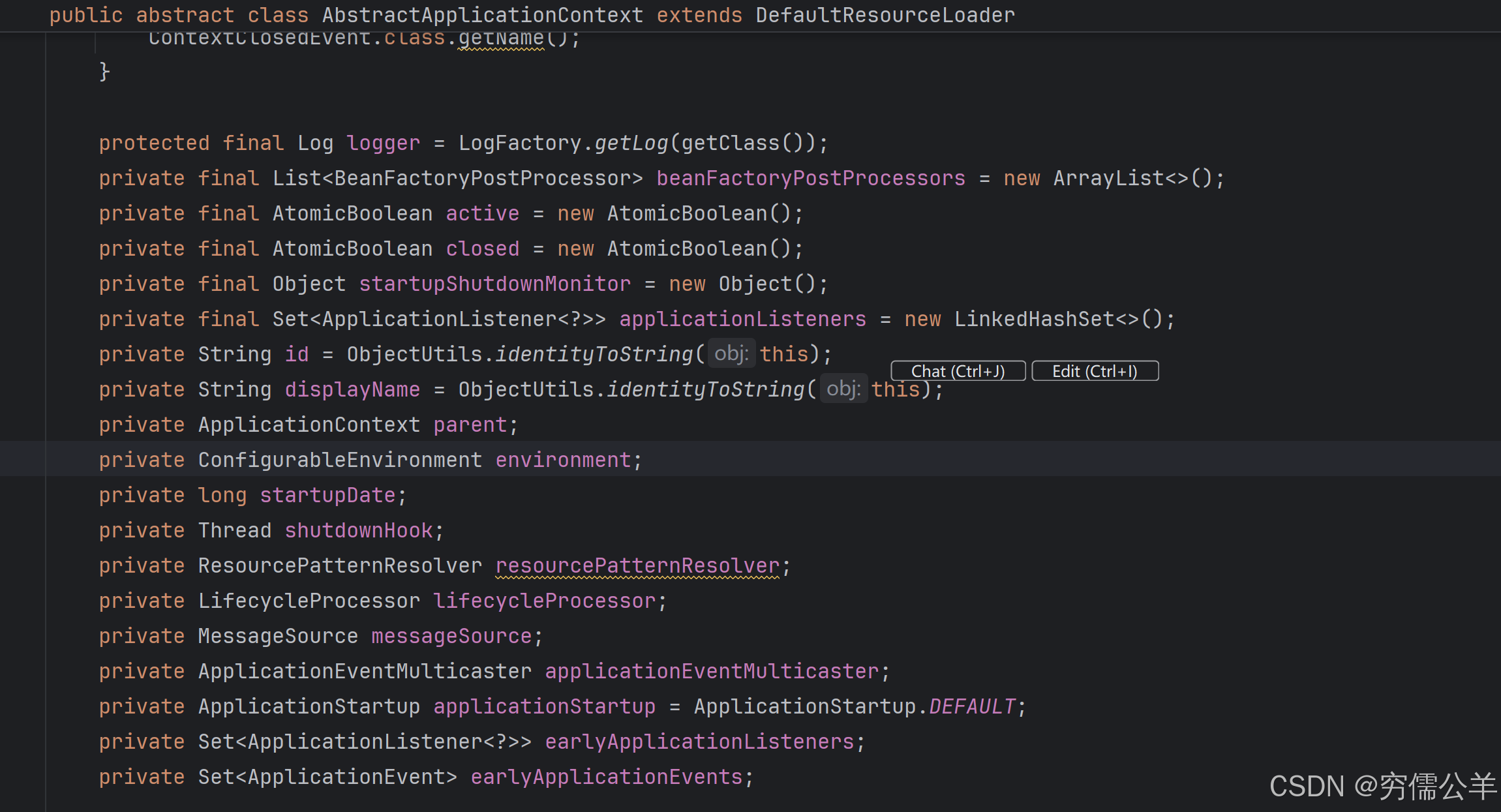Click the startupShutdownMonitor variable
The image size is (1501, 812).
(494, 284)
